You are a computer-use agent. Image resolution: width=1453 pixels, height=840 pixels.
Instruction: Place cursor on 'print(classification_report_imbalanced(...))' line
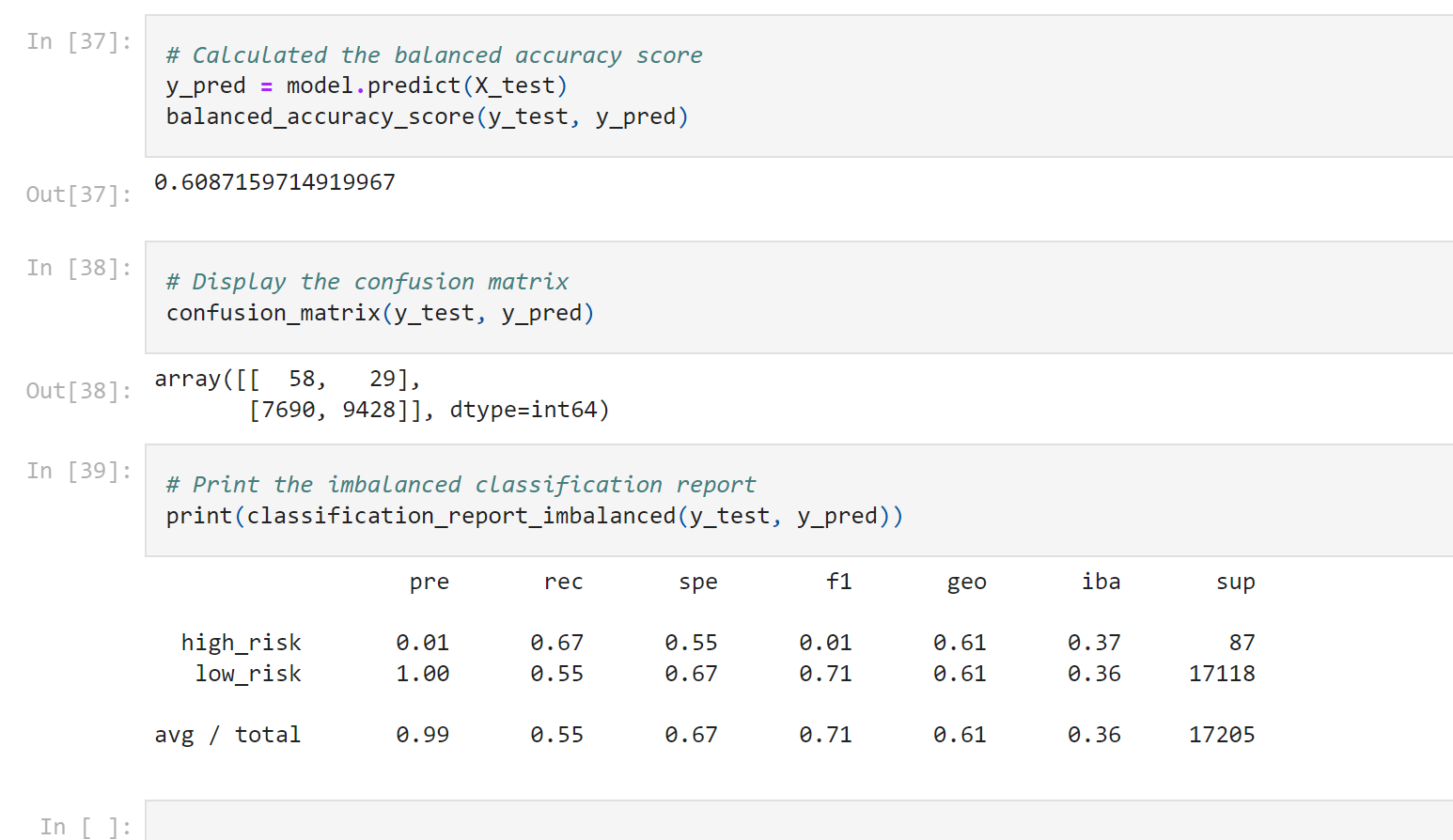coord(534,516)
